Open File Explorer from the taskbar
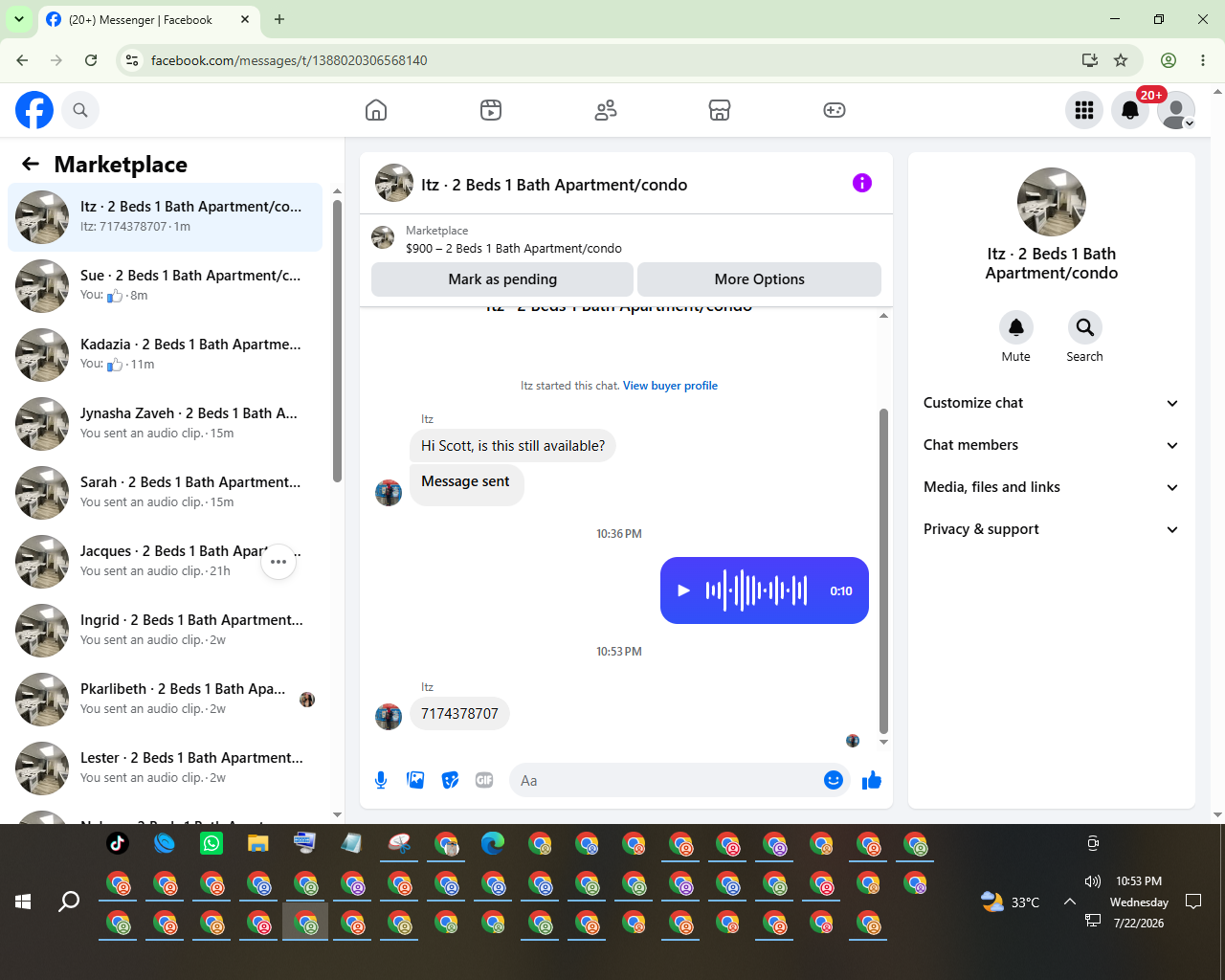This screenshot has height=980, width=1225. click(x=258, y=843)
